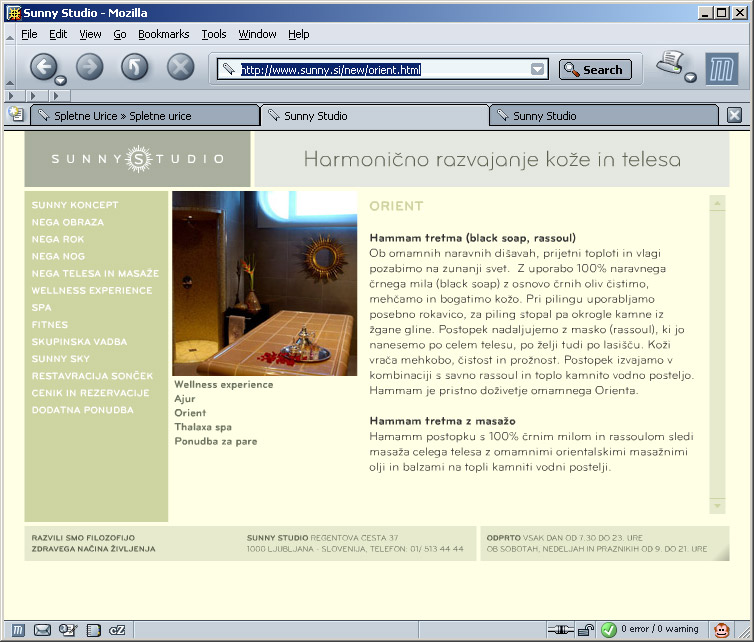Open the Window menu

tap(257, 34)
